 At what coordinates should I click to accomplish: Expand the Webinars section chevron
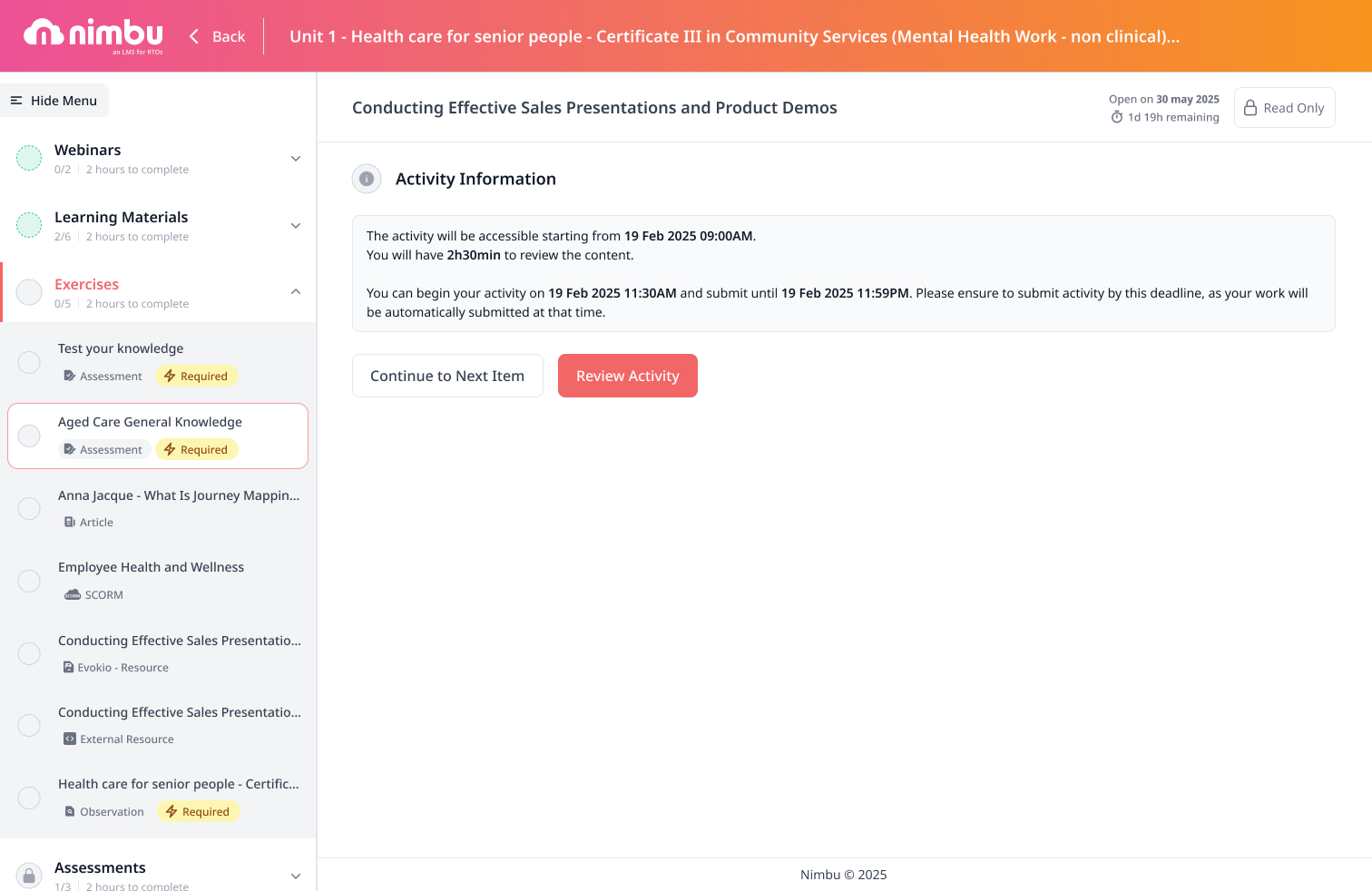point(296,159)
